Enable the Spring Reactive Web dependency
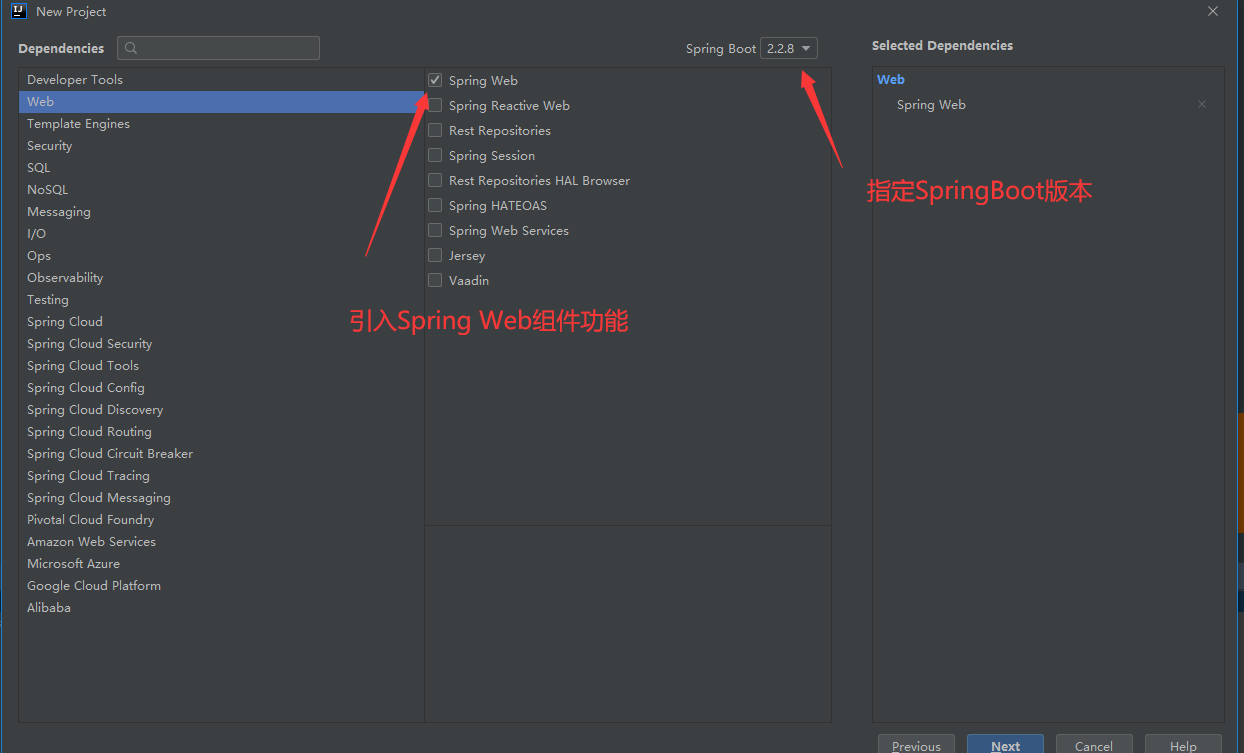 (x=435, y=105)
